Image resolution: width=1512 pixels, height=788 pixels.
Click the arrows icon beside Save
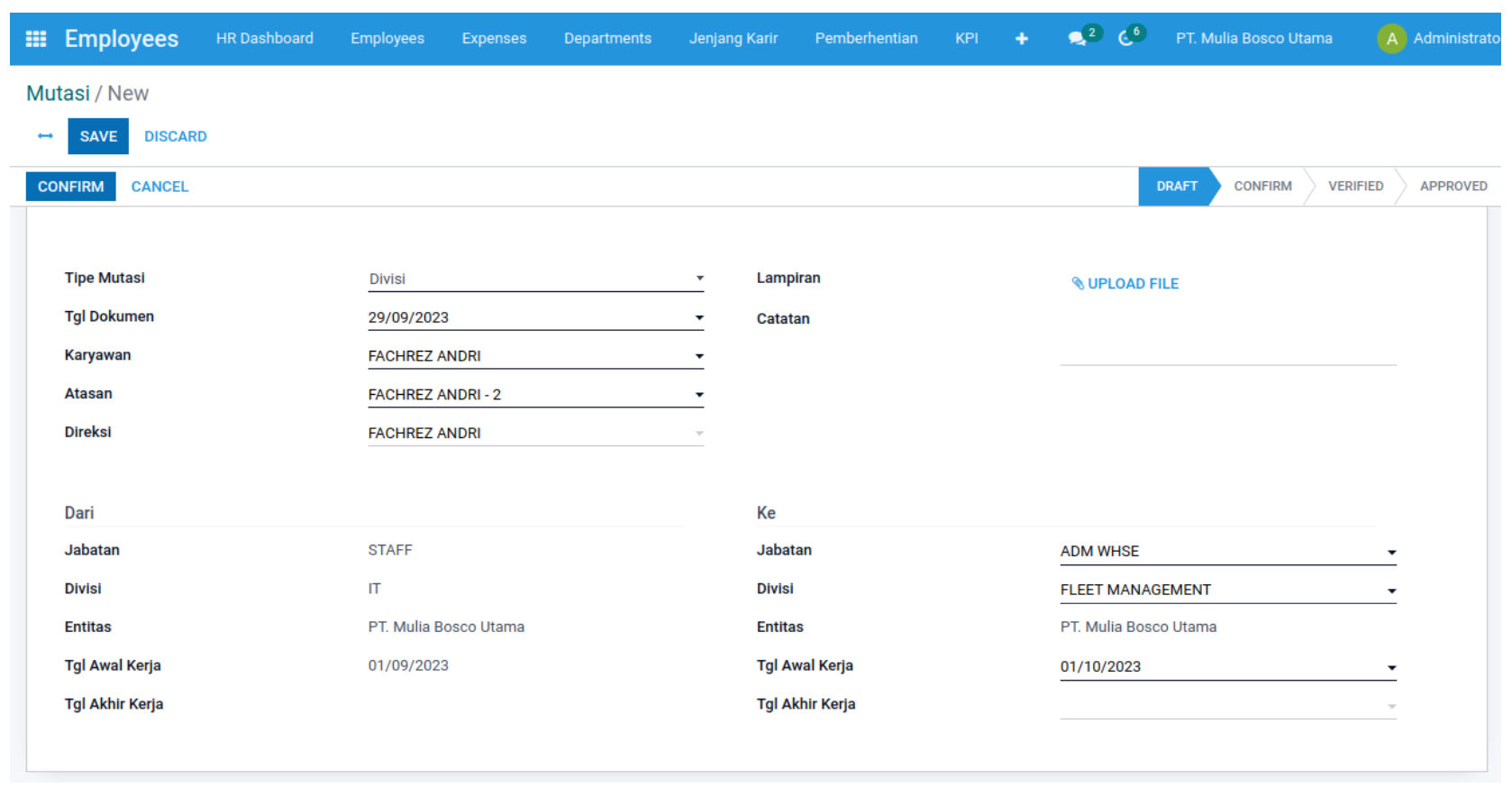[x=45, y=136]
